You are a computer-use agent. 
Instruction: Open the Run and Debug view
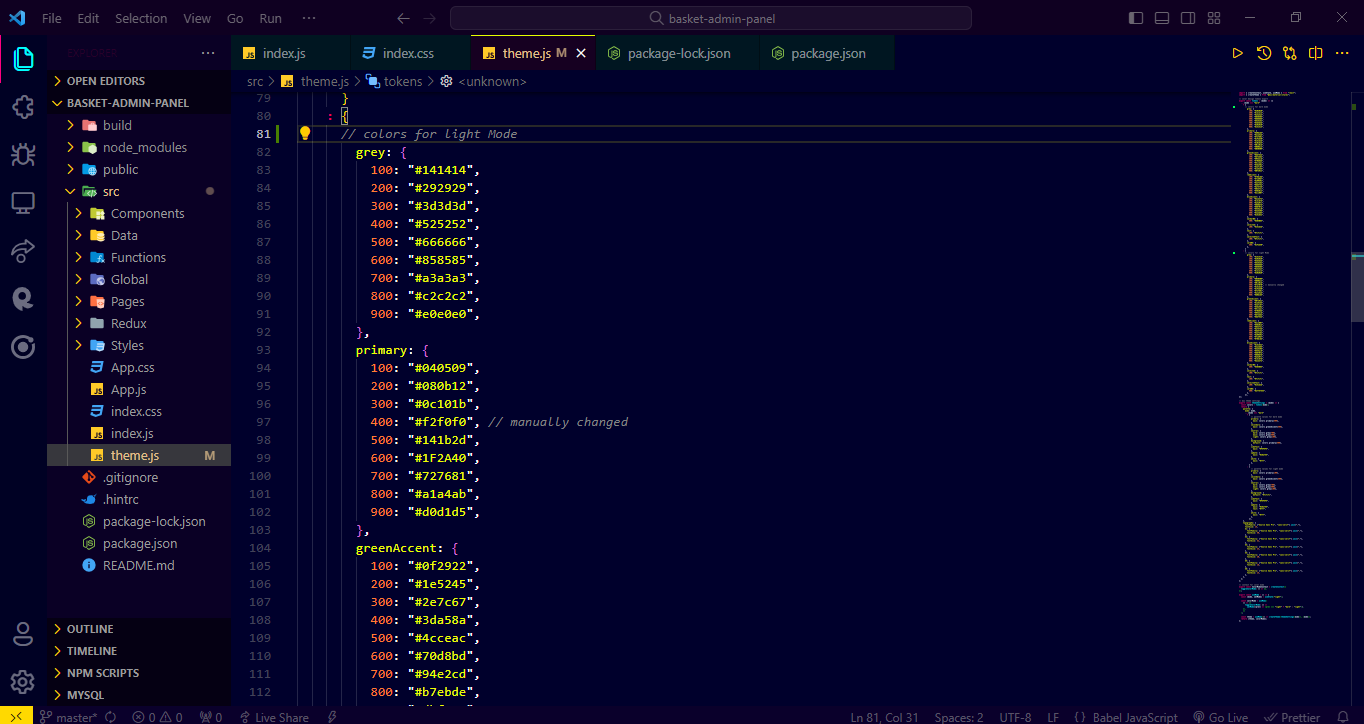coord(23,155)
